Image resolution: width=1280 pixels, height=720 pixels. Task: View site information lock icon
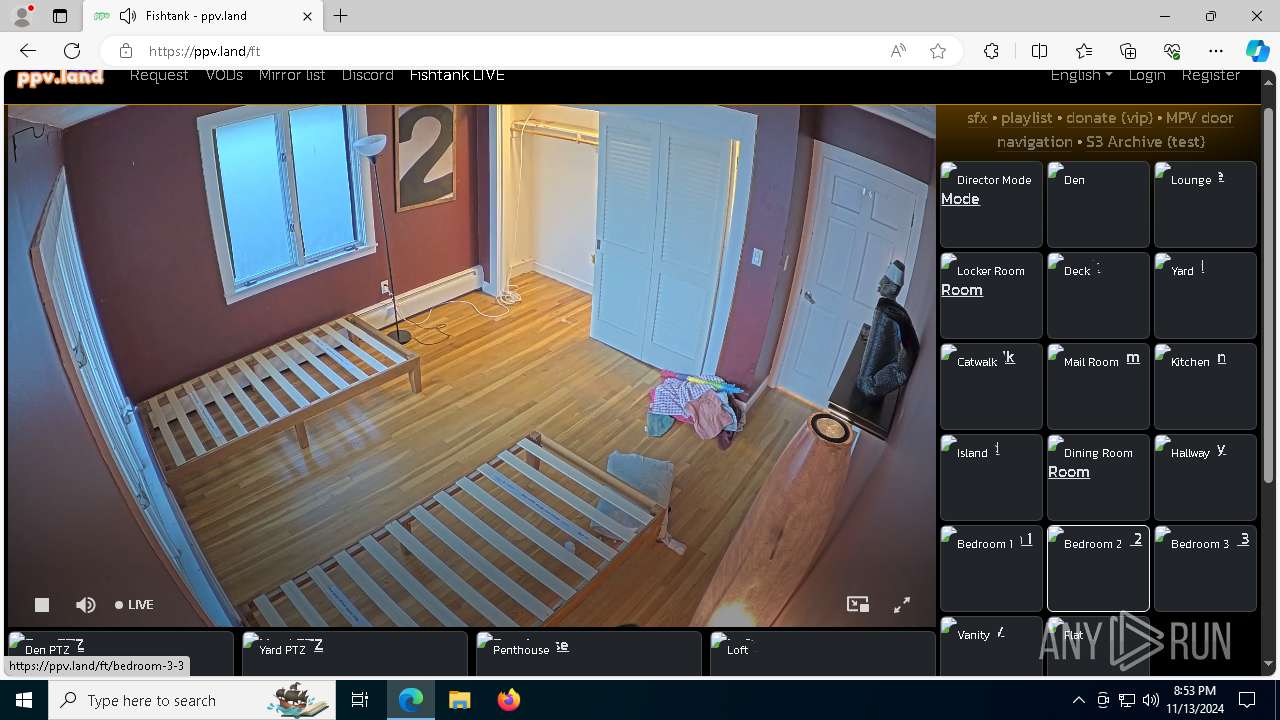pyautogui.click(x=125, y=51)
